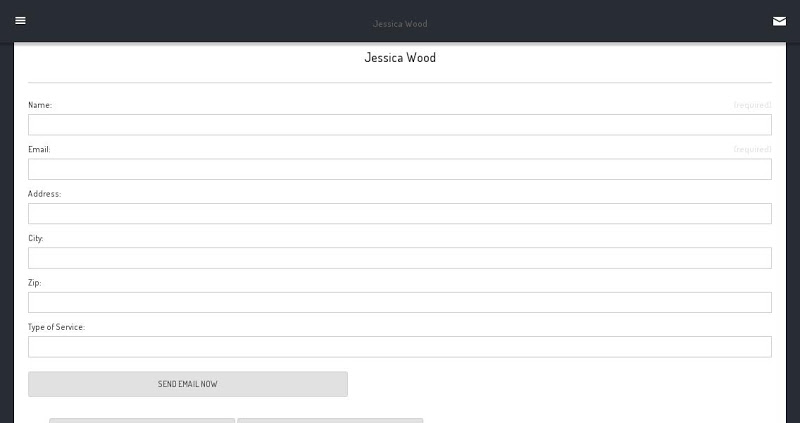Click the Address field label

[44, 193]
